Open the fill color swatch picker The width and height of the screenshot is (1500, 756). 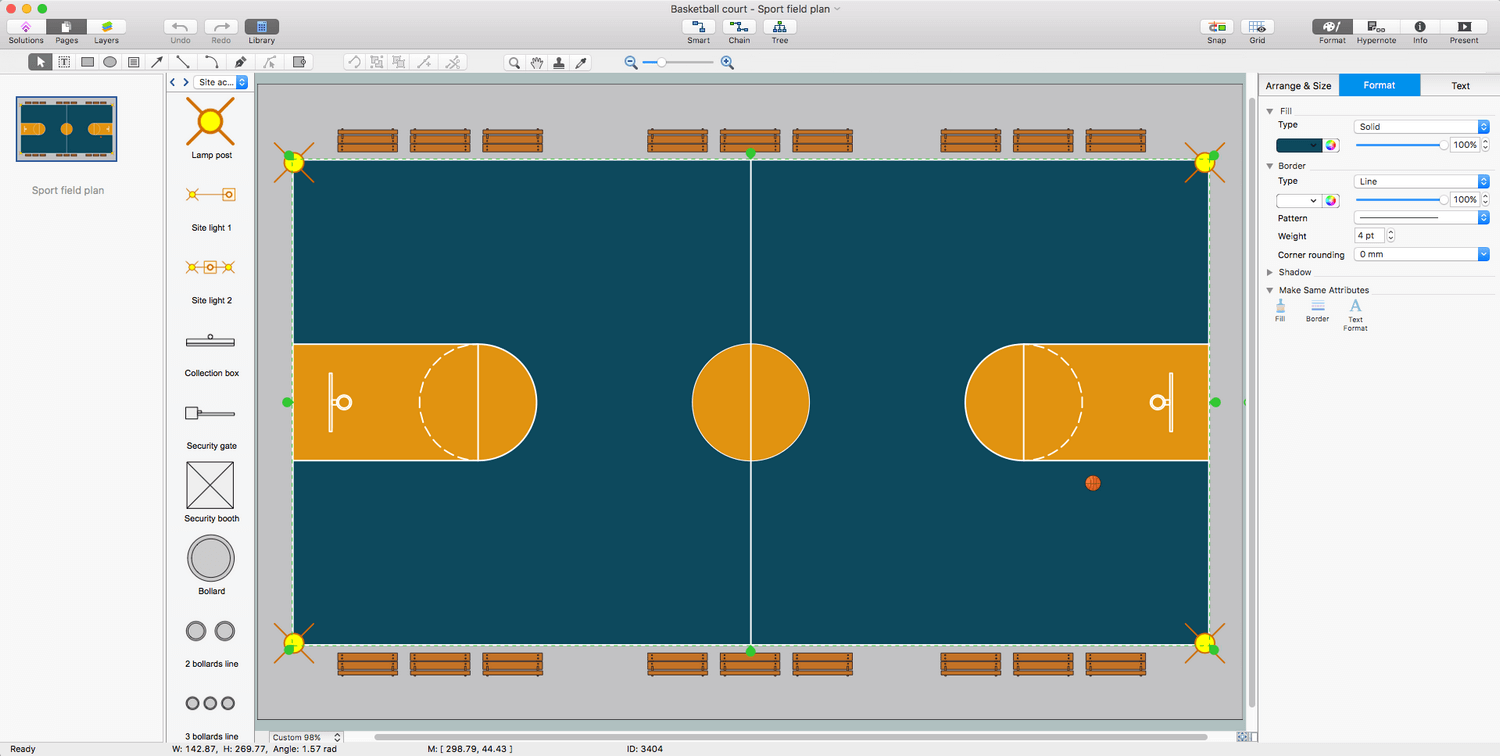[1299, 145]
